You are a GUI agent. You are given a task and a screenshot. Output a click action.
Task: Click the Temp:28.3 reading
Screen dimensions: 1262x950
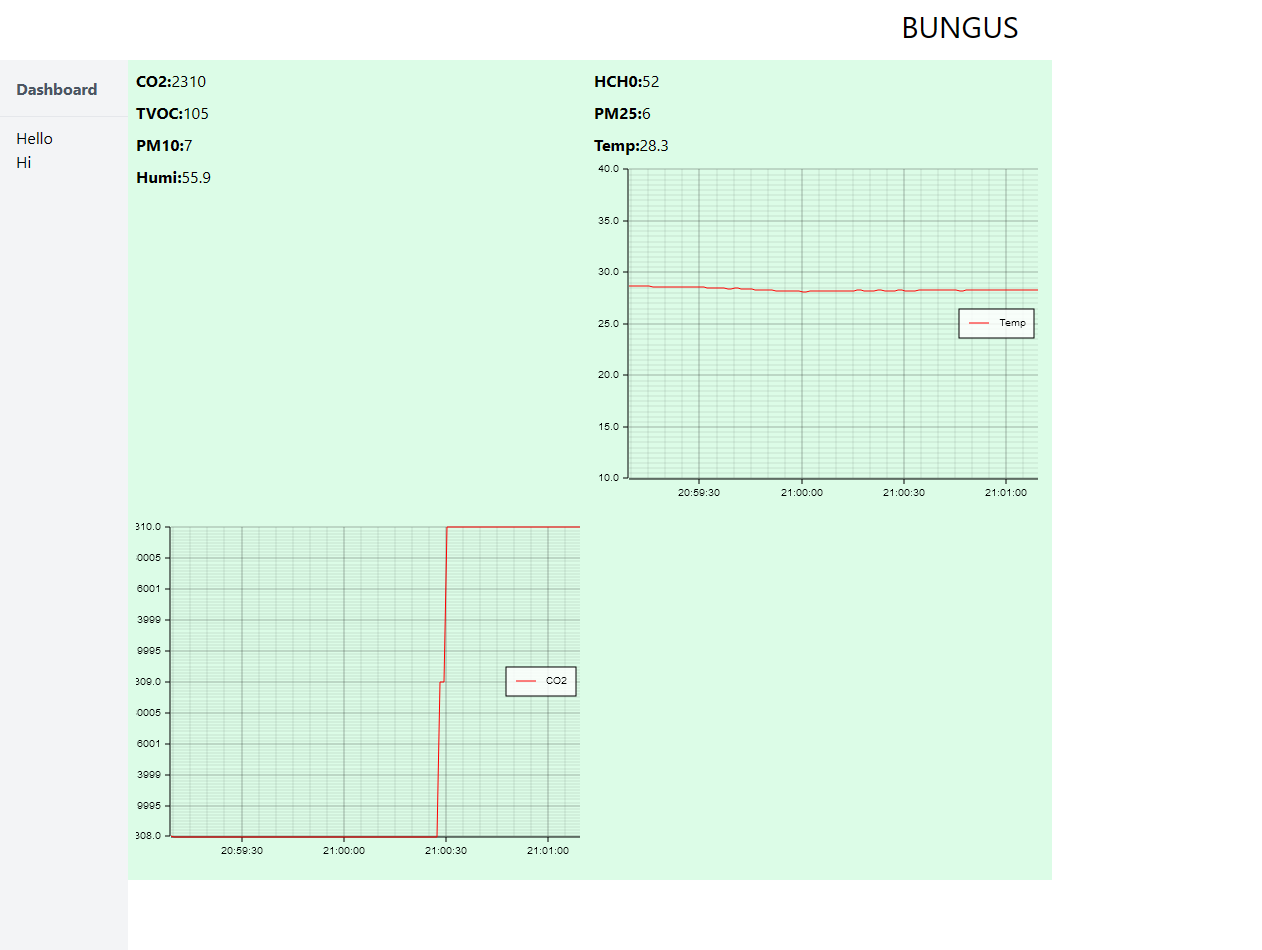pos(631,146)
